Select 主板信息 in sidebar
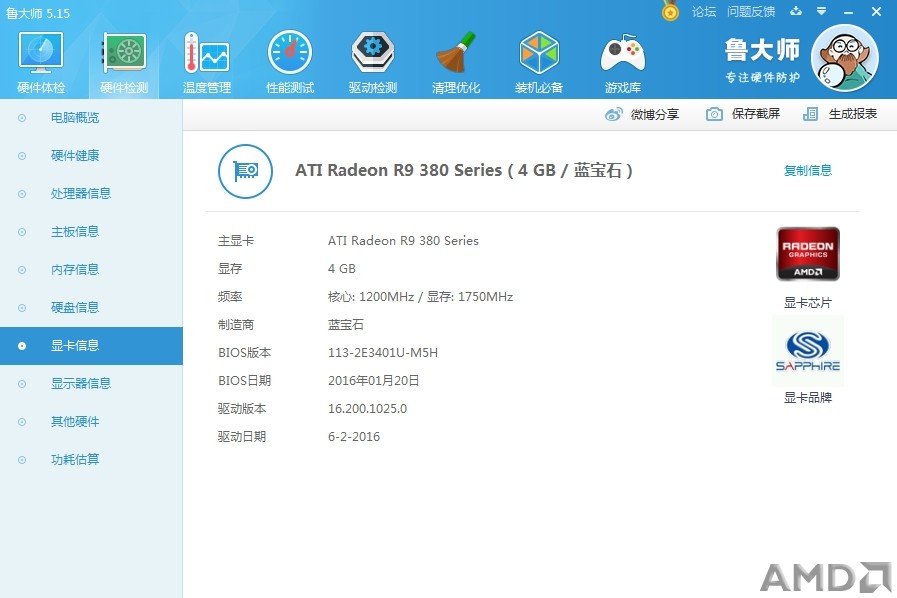The height and width of the screenshot is (598, 897). point(92,232)
